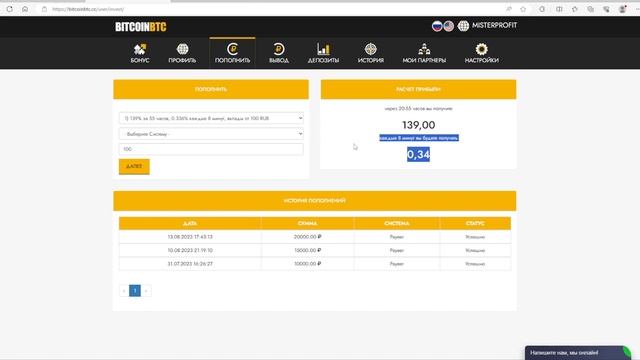Click the 10000.00 ₽ amount in the 31.07.2023 row
Screen dimensions: 640x360
307,264
